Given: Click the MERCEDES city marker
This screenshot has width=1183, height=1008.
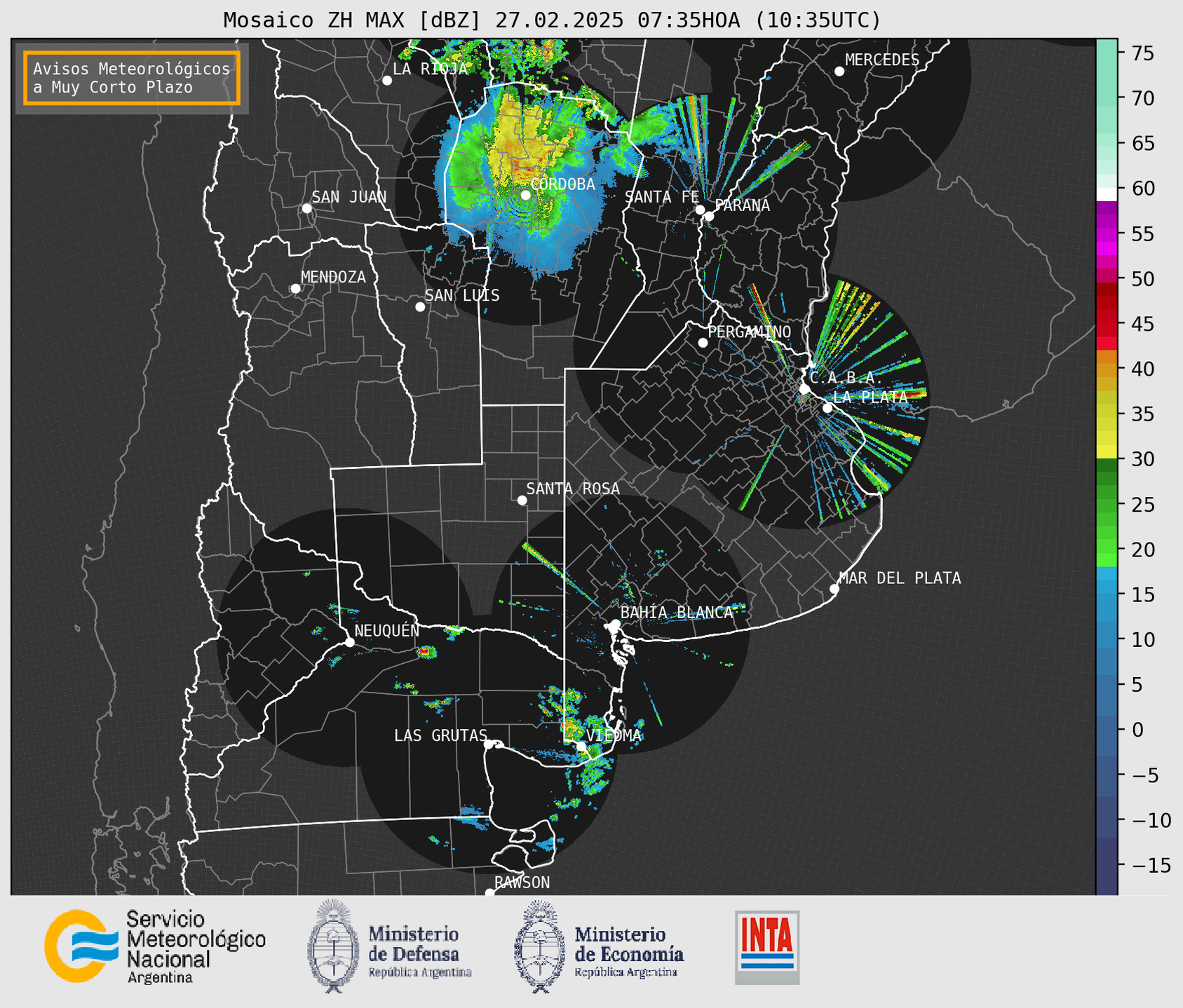Looking at the screenshot, I should click(x=839, y=71).
